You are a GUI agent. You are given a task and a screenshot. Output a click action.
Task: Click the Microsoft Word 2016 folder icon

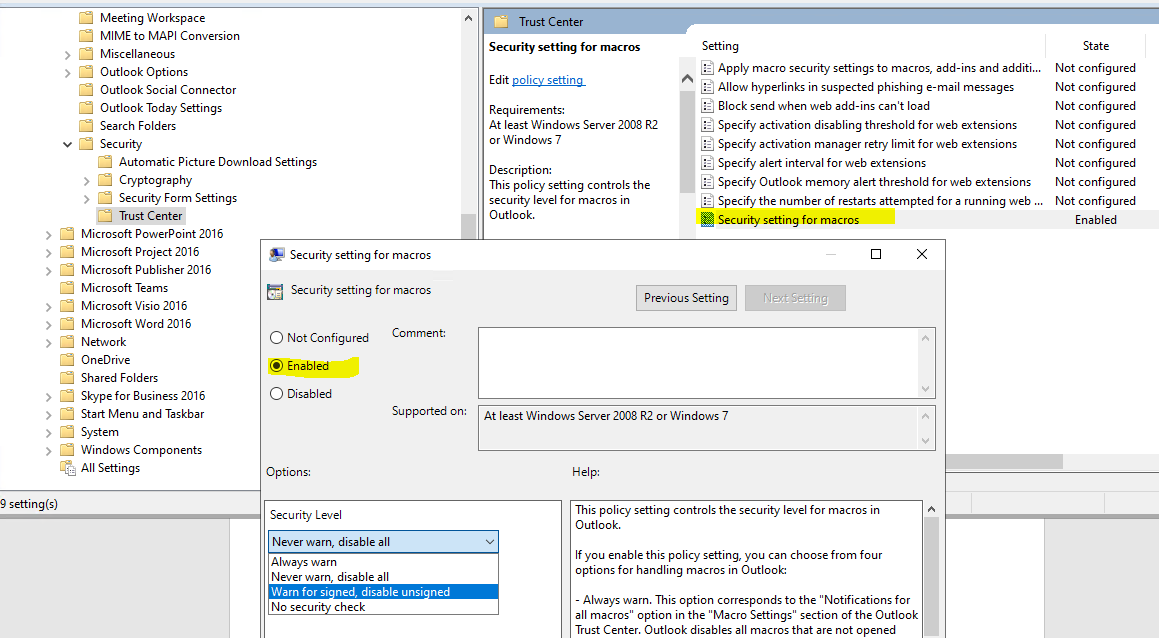(67, 324)
